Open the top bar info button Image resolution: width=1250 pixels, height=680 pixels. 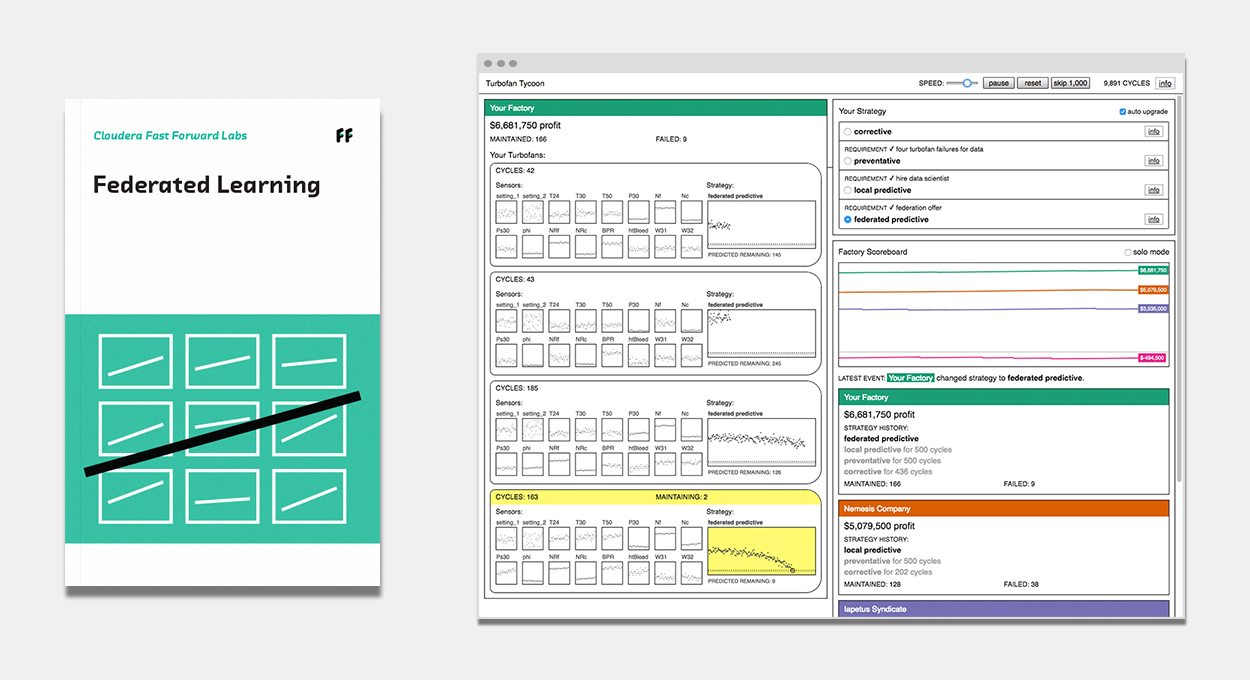tap(1165, 83)
